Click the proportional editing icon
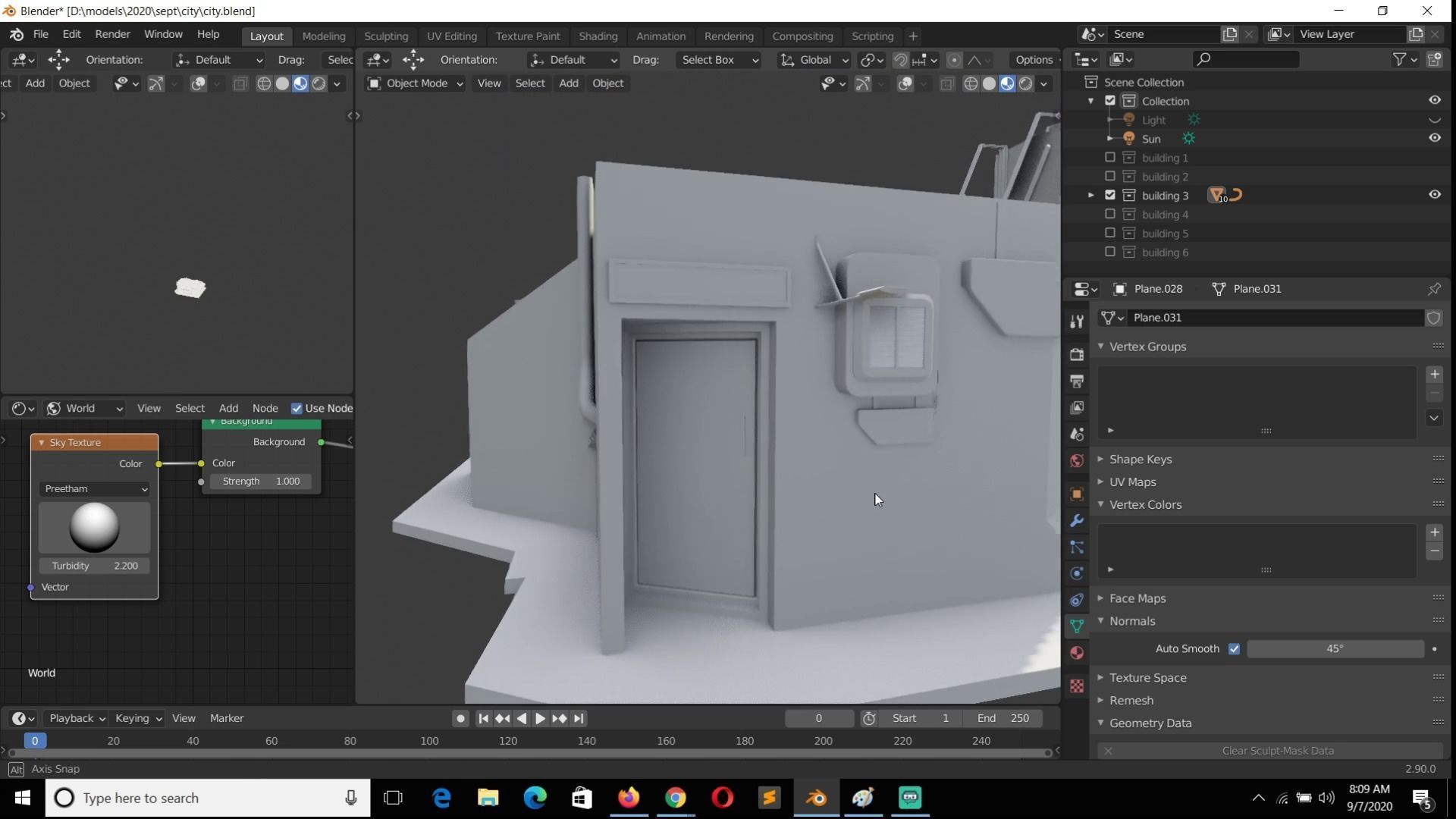The height and width of the screenshot is (819, 1456). (x=955, y=60)
